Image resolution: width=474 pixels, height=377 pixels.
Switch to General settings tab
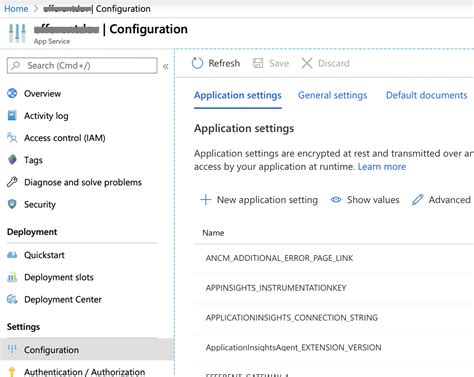pos(332,95)
